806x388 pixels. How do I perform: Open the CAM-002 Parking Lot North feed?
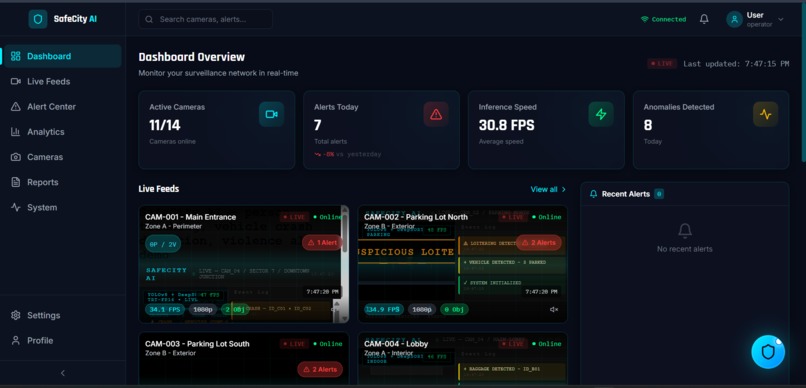click(x=463, y=264)
